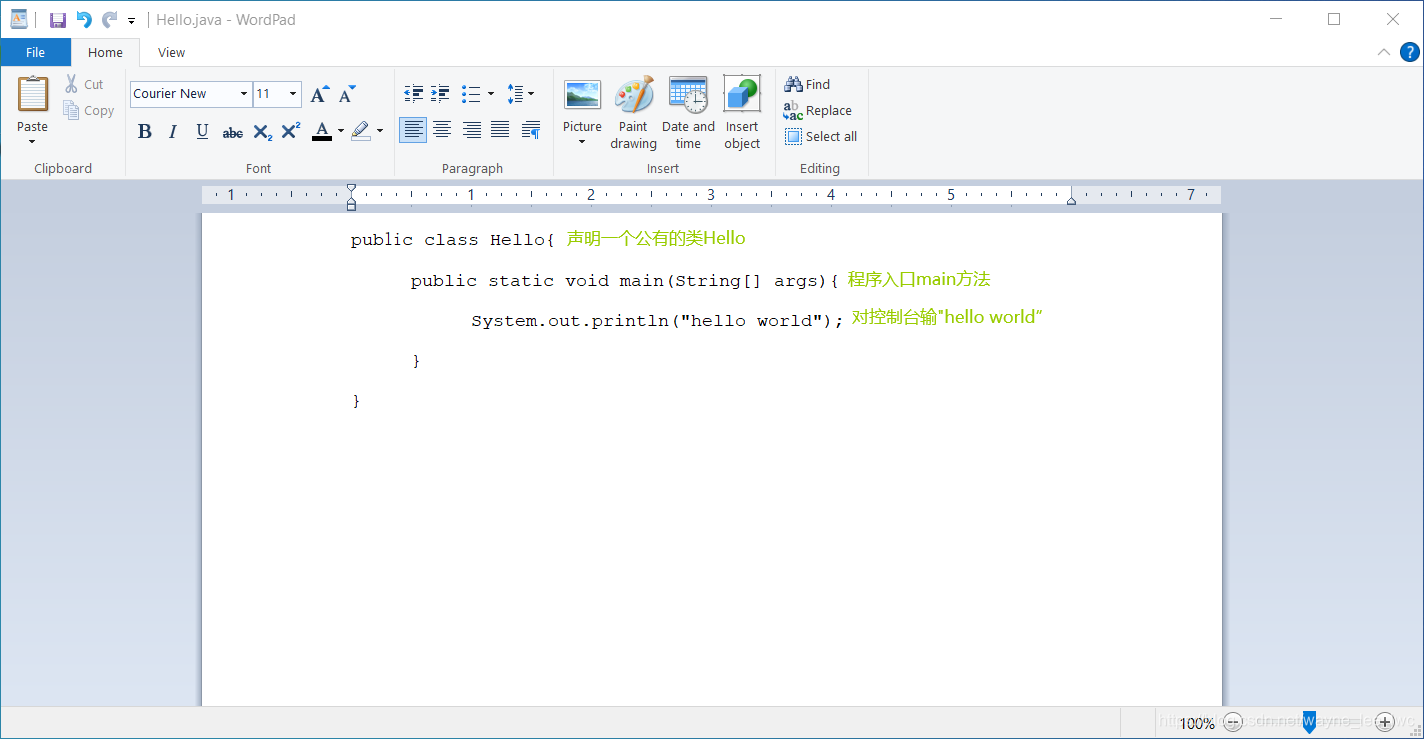The height and width of the screenshot is (739, 1424).
Task: Click the System.out.println code line
Action: point(658,321)
